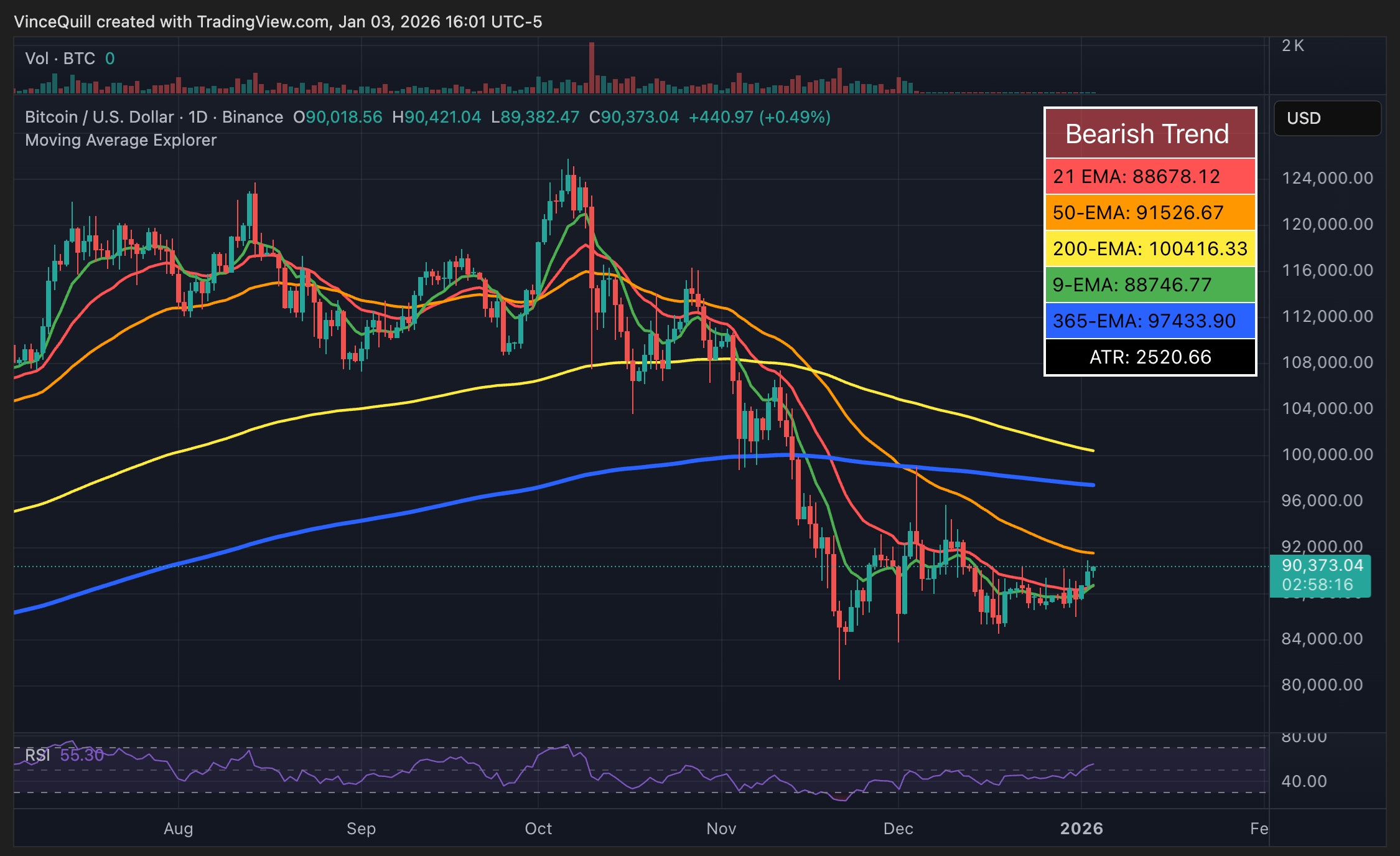Select the red 21 EMA row
This screenshot has width=1400, height=856.
1149,177
